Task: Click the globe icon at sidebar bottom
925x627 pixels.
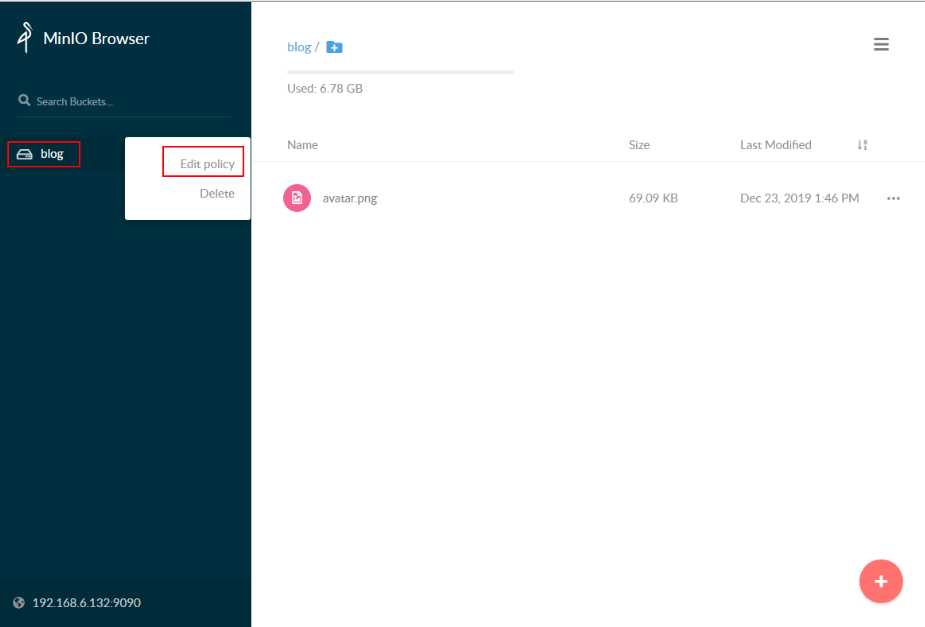Action: point(19,602)
